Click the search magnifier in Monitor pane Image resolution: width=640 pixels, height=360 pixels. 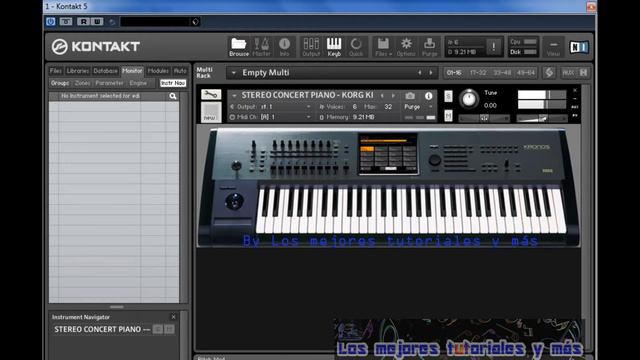tap(173, 96)
